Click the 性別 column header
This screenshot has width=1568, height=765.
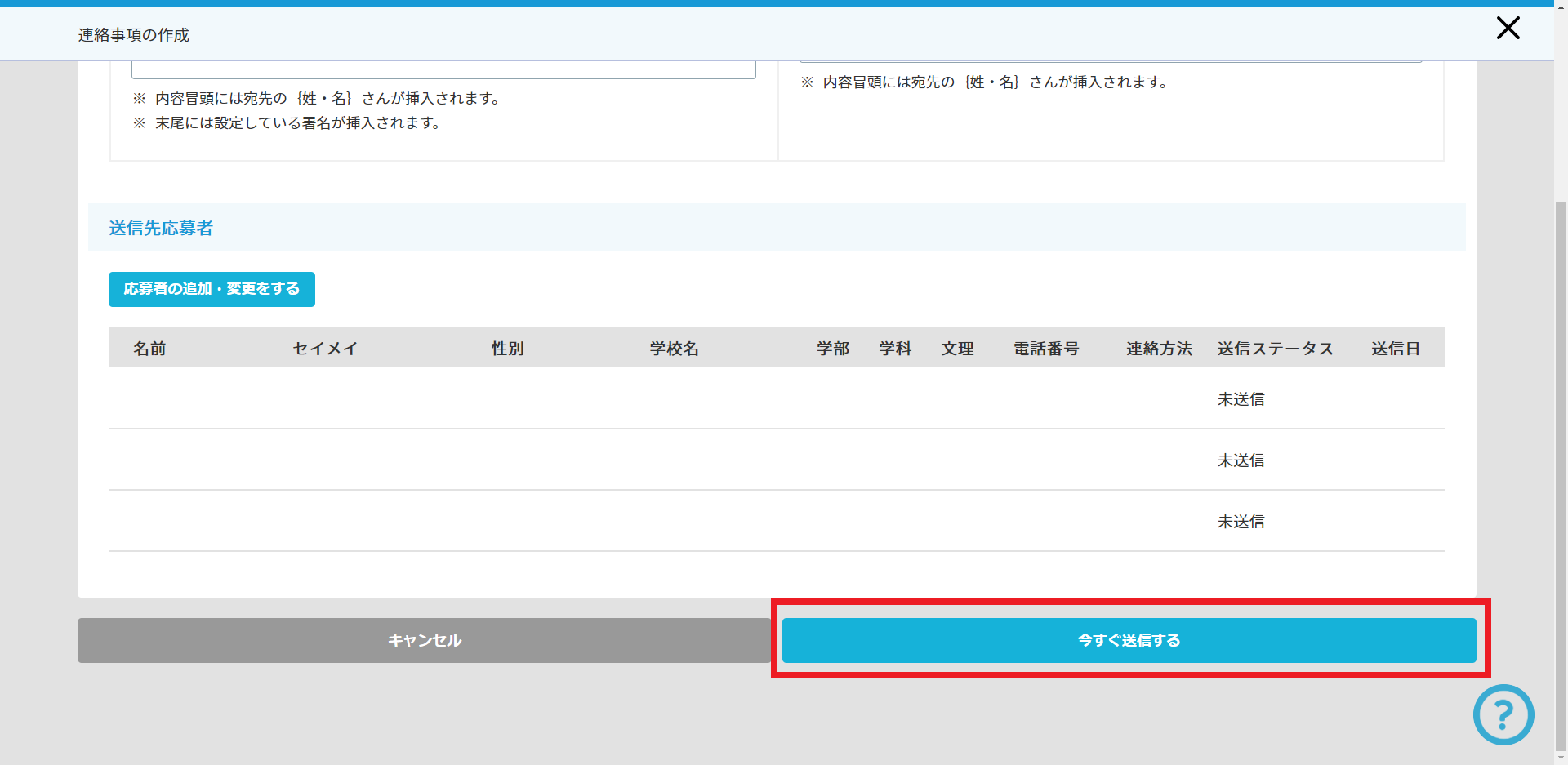pos(507,349)
